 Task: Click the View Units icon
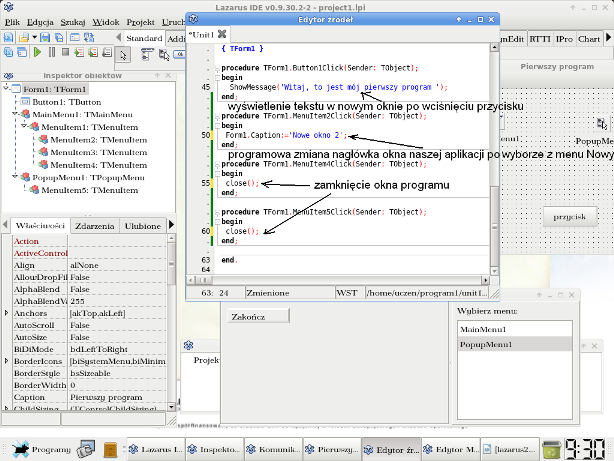8,52
